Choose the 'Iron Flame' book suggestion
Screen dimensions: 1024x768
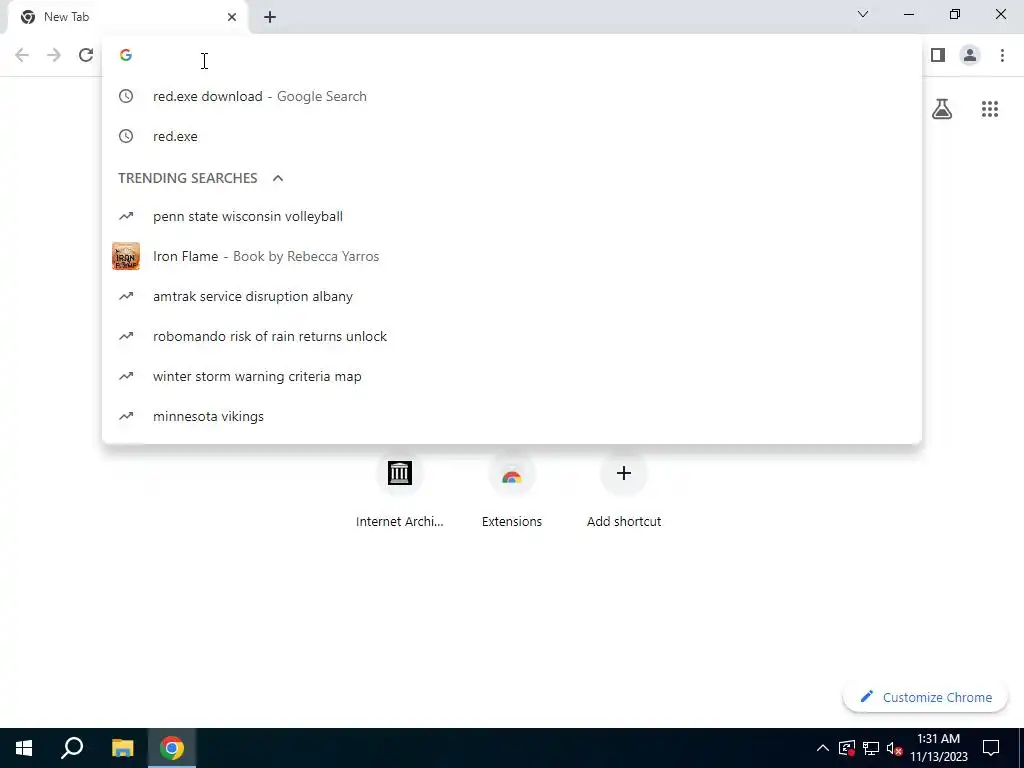pos(512,257)
